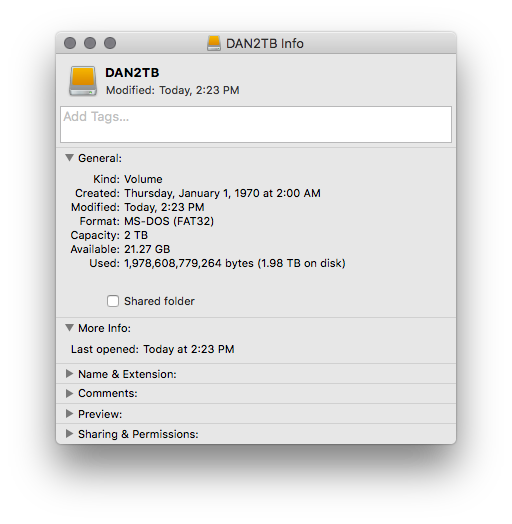Screen dimensions: 512x524
Task: Click the Created date 'Thursday, January 1, 1970'
Action: pos(192,193)
